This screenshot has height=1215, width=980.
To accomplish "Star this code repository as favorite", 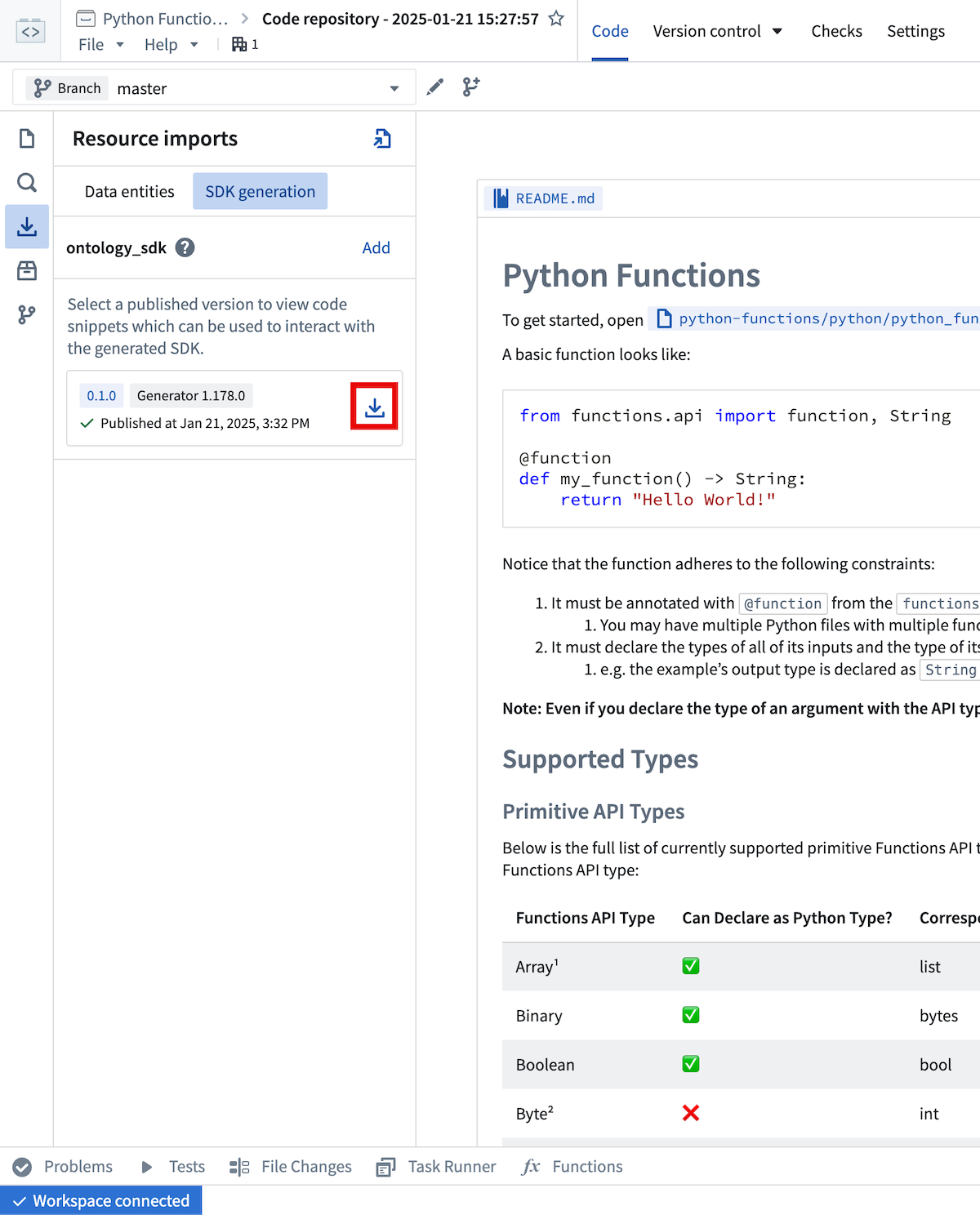I will pos(556,18).
